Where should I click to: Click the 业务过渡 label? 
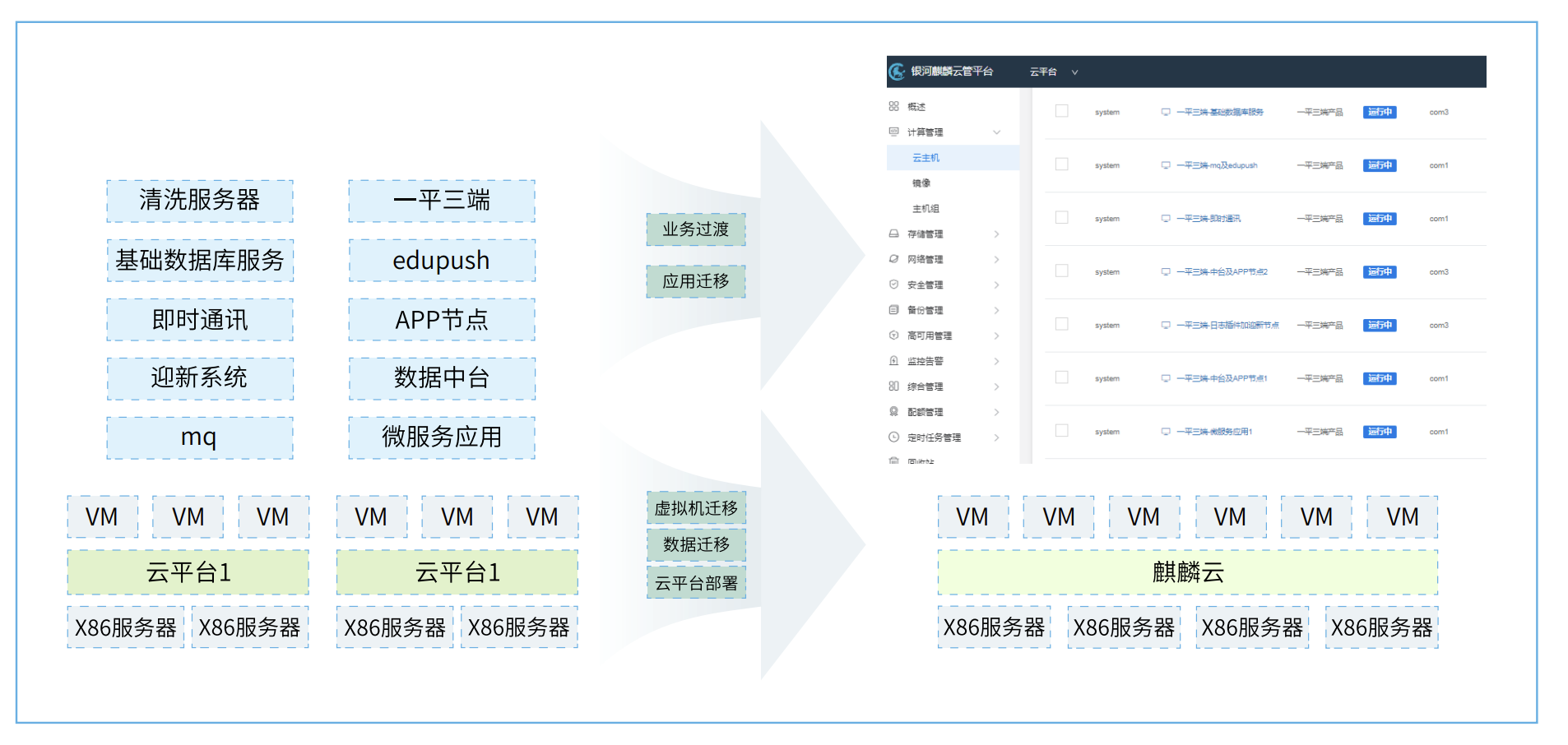[x=696, y=229]
